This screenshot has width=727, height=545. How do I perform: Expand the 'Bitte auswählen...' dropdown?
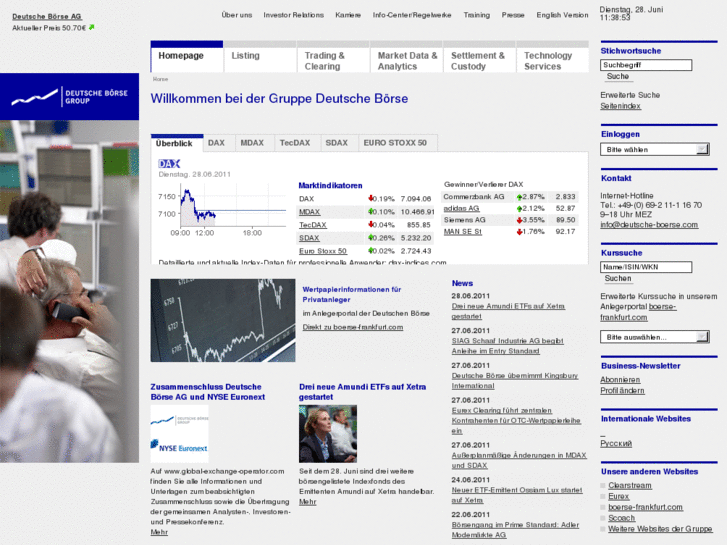click(x=655, y=337)
